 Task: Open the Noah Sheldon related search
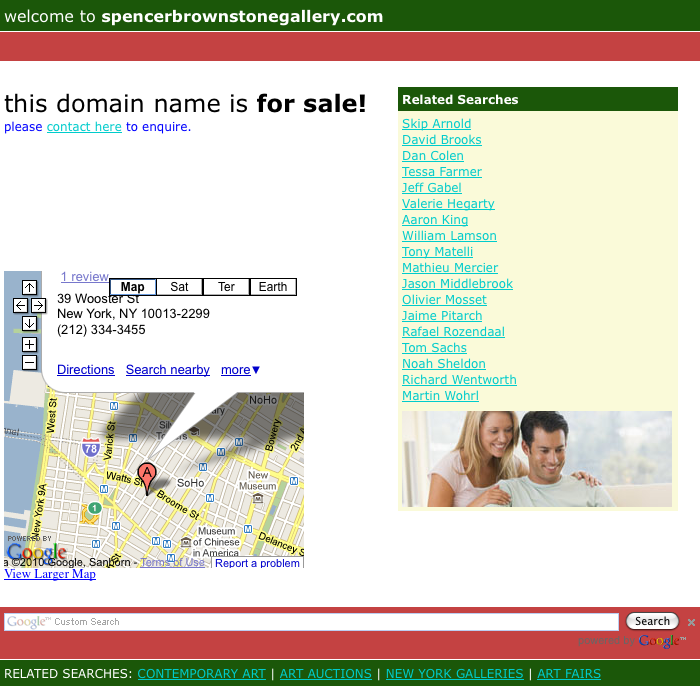pyautogui.click(x=444, y=364)
